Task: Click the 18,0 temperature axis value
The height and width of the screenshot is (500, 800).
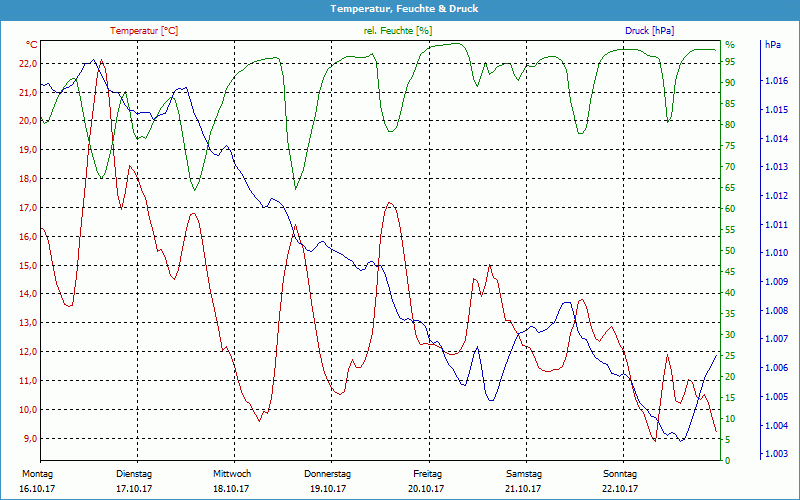Action: click(28, 179)
